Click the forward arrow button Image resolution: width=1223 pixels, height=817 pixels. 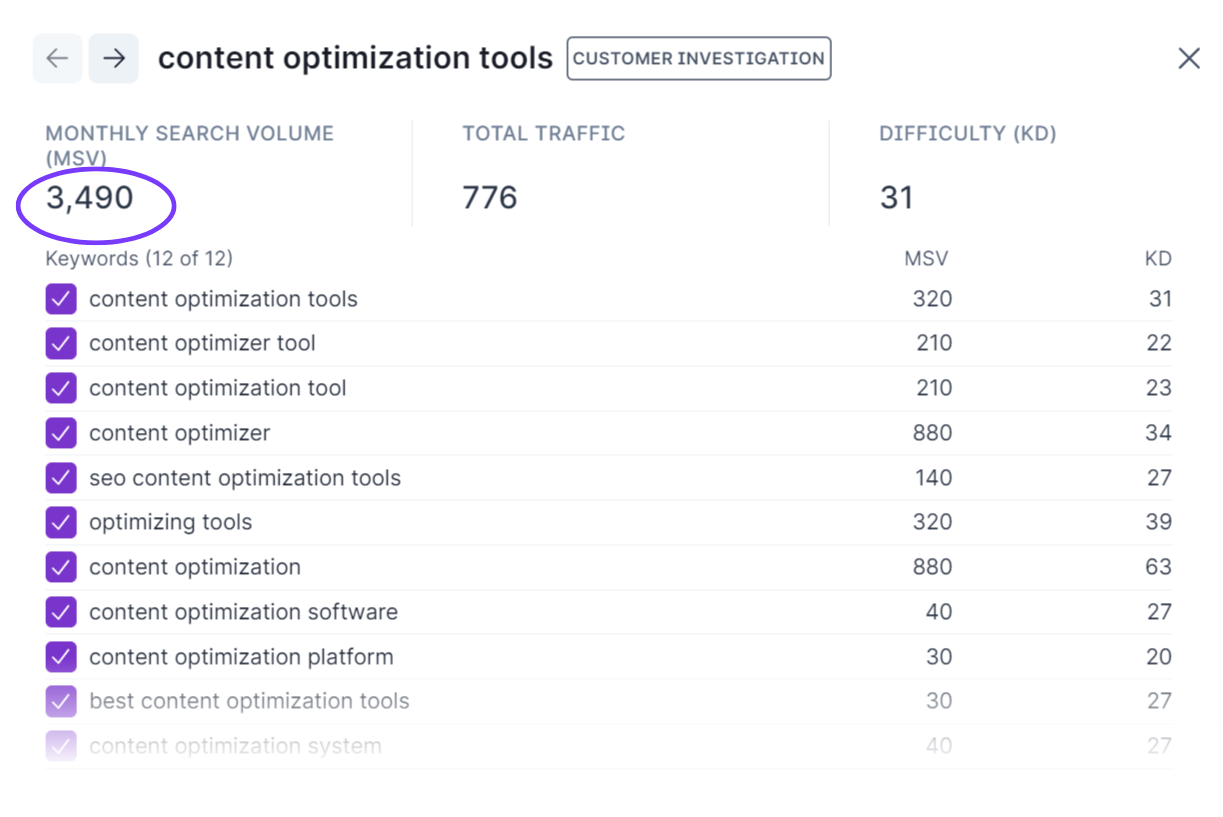click(113, 59)
